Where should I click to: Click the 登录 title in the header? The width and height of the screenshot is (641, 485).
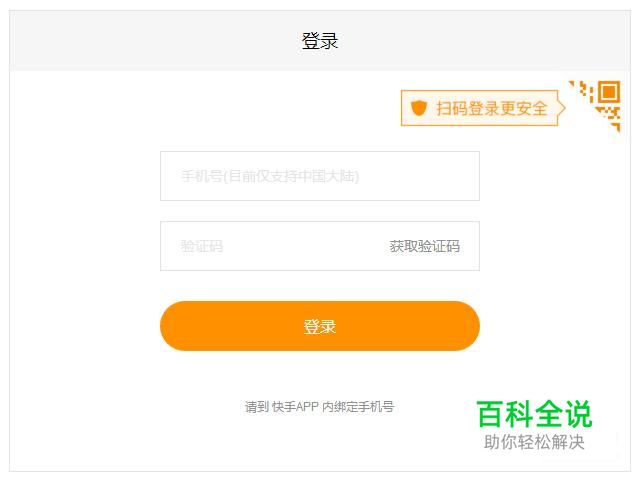tap(320, 41)
